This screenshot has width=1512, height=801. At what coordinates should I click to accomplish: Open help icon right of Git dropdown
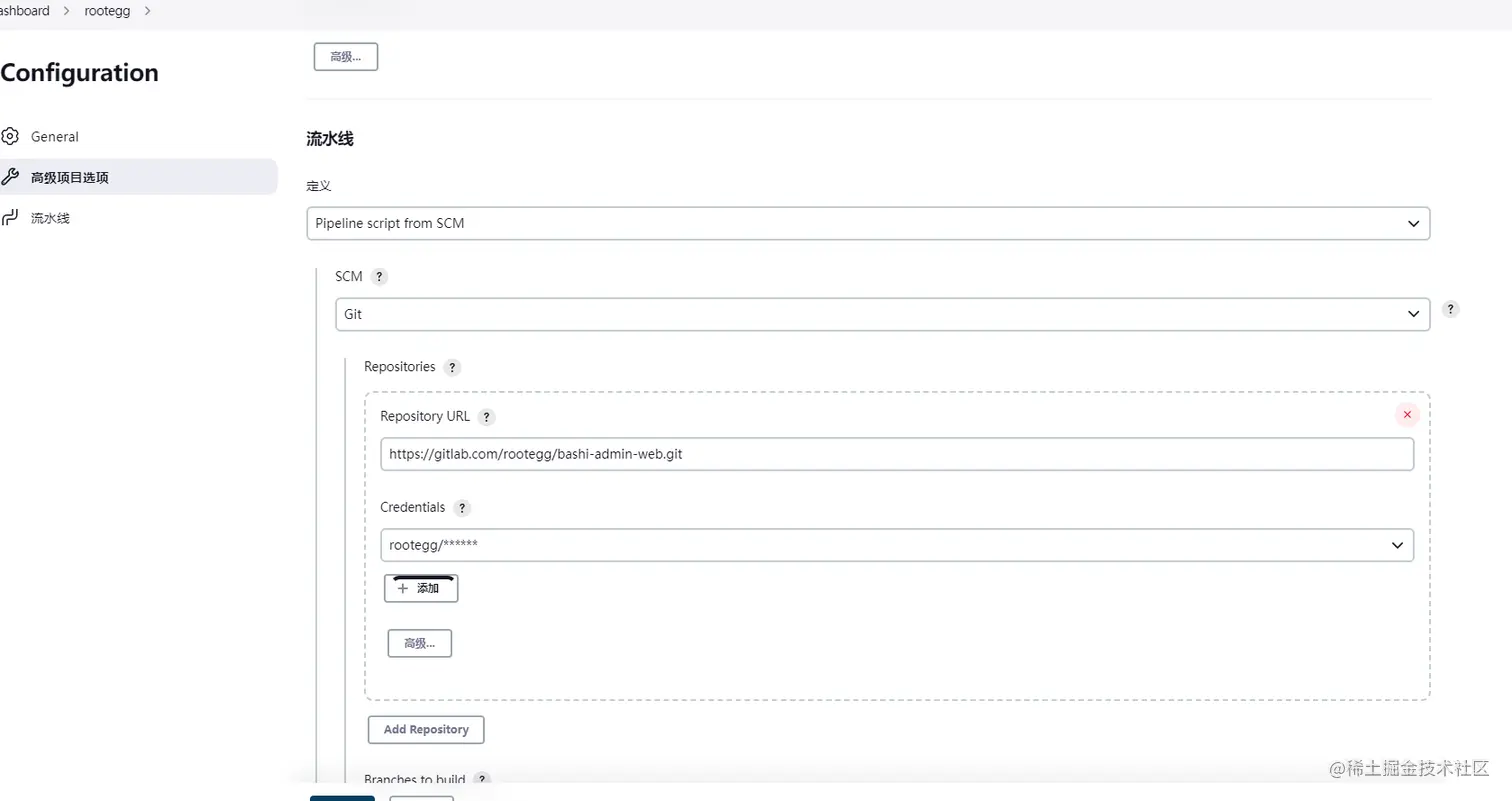pyautogui.click(x=1451, y=309)
